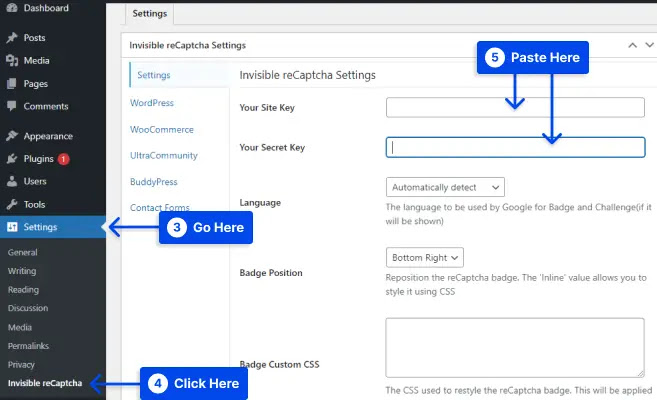Click the Tools wrench icon
Screen dimensions: 657x400
[x=12, y=204]
